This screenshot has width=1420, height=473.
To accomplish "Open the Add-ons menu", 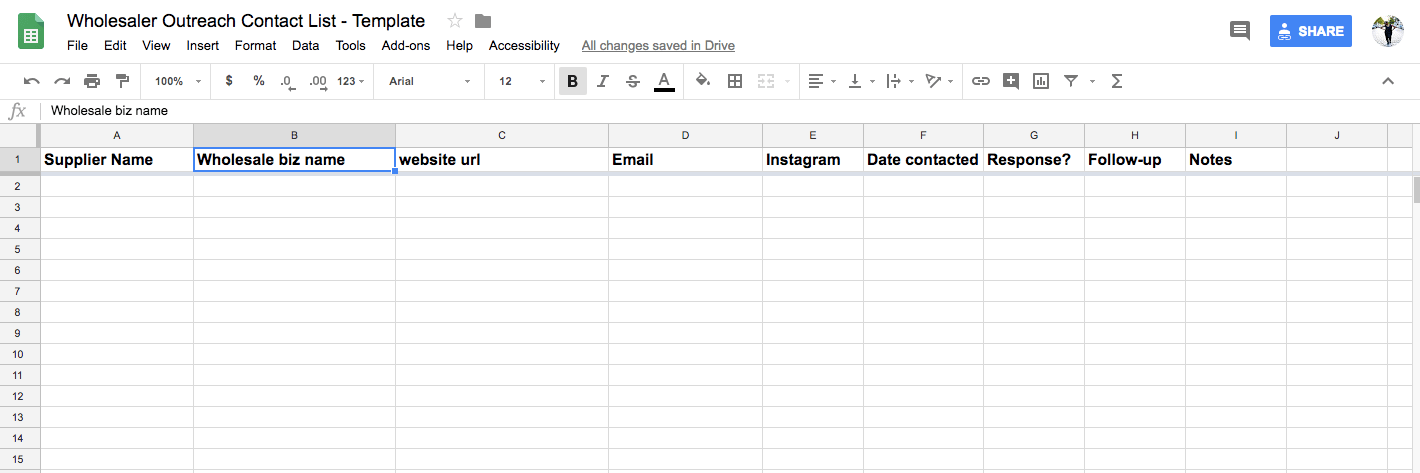I will coord(406,45).
